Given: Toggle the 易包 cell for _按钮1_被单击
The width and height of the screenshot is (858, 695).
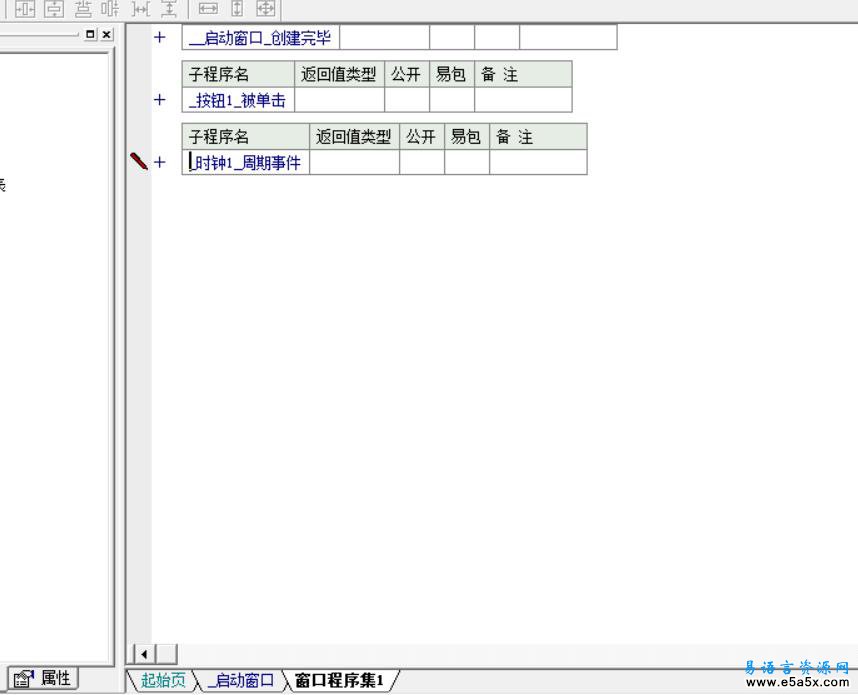Looking at the screenshot, I should tap(452, 100).
